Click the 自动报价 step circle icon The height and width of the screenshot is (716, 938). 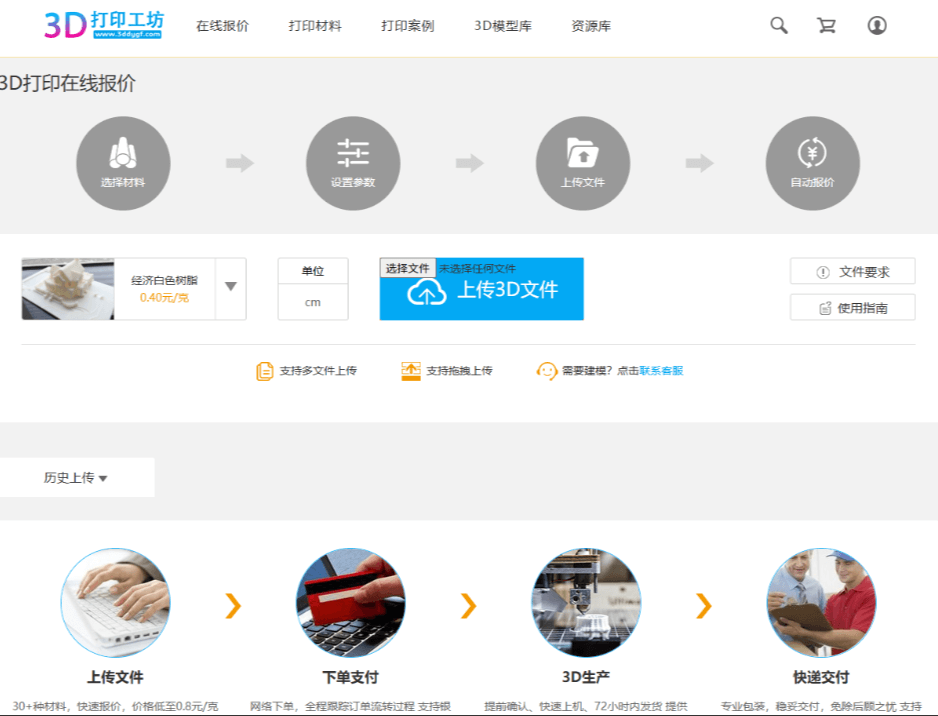812,162
